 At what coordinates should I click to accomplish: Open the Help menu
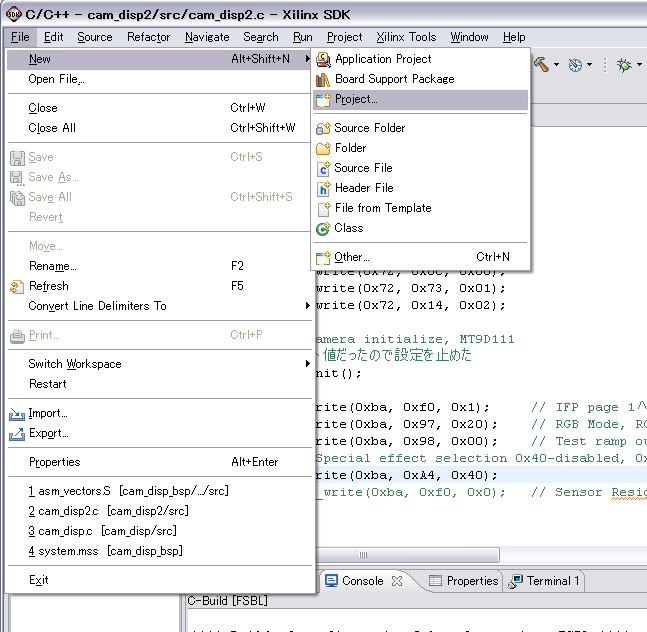point(514,37)
